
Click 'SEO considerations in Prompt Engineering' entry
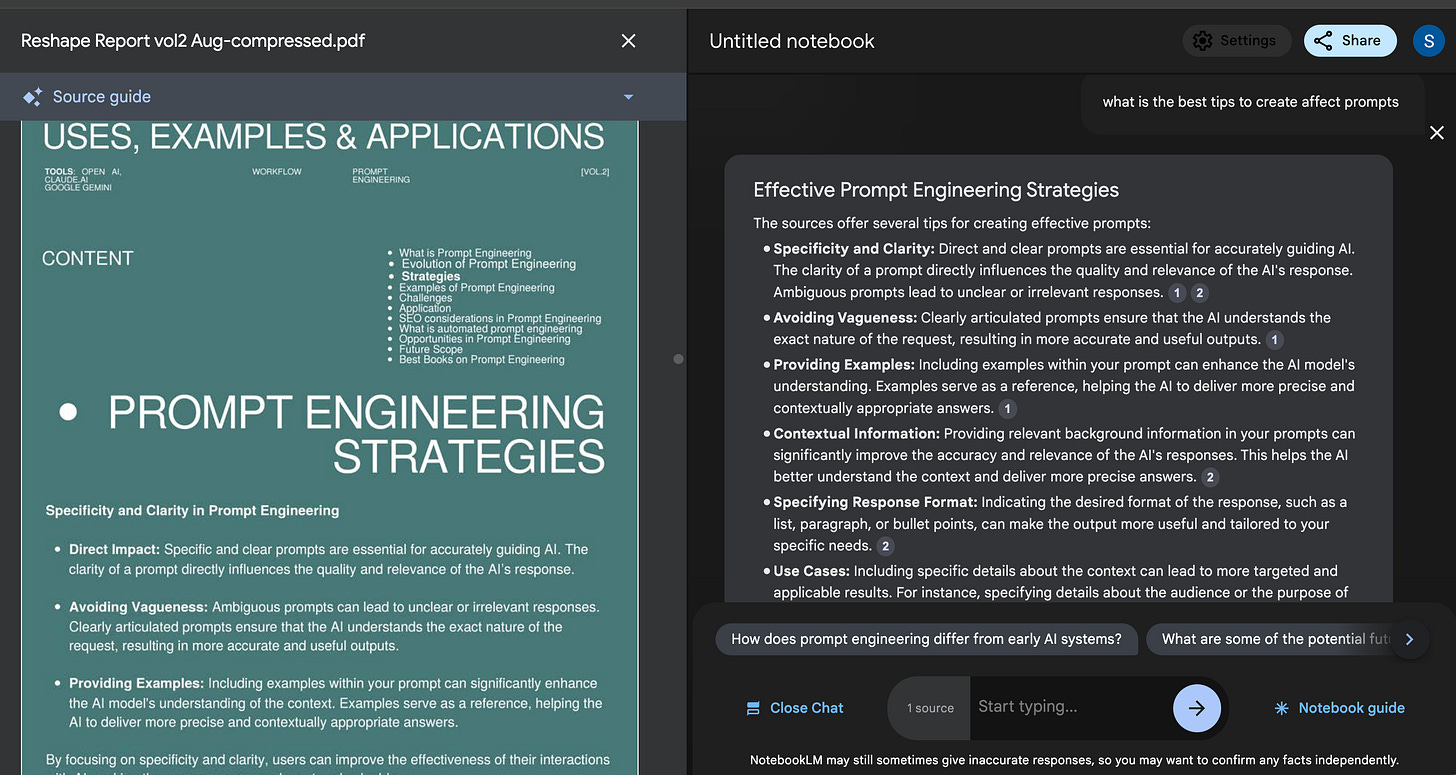click(500, 318)
